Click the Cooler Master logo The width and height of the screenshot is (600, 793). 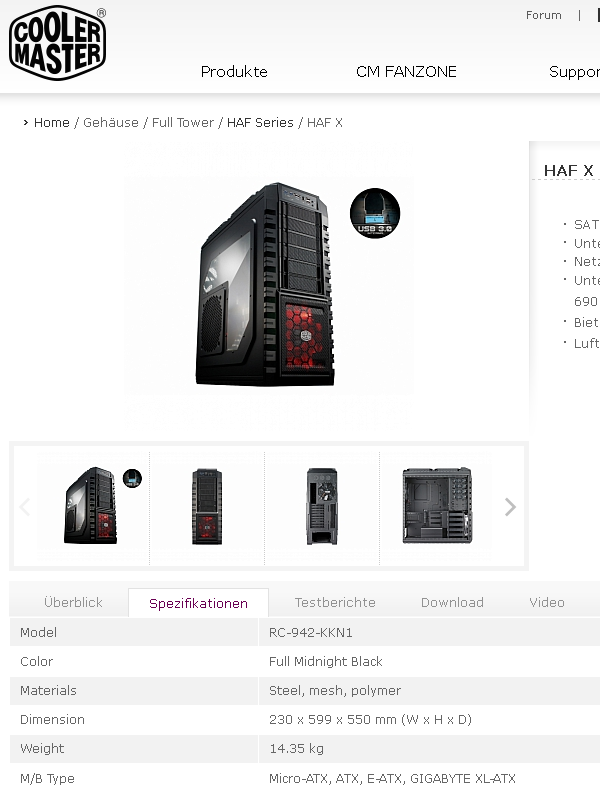[x=58, y=43]
